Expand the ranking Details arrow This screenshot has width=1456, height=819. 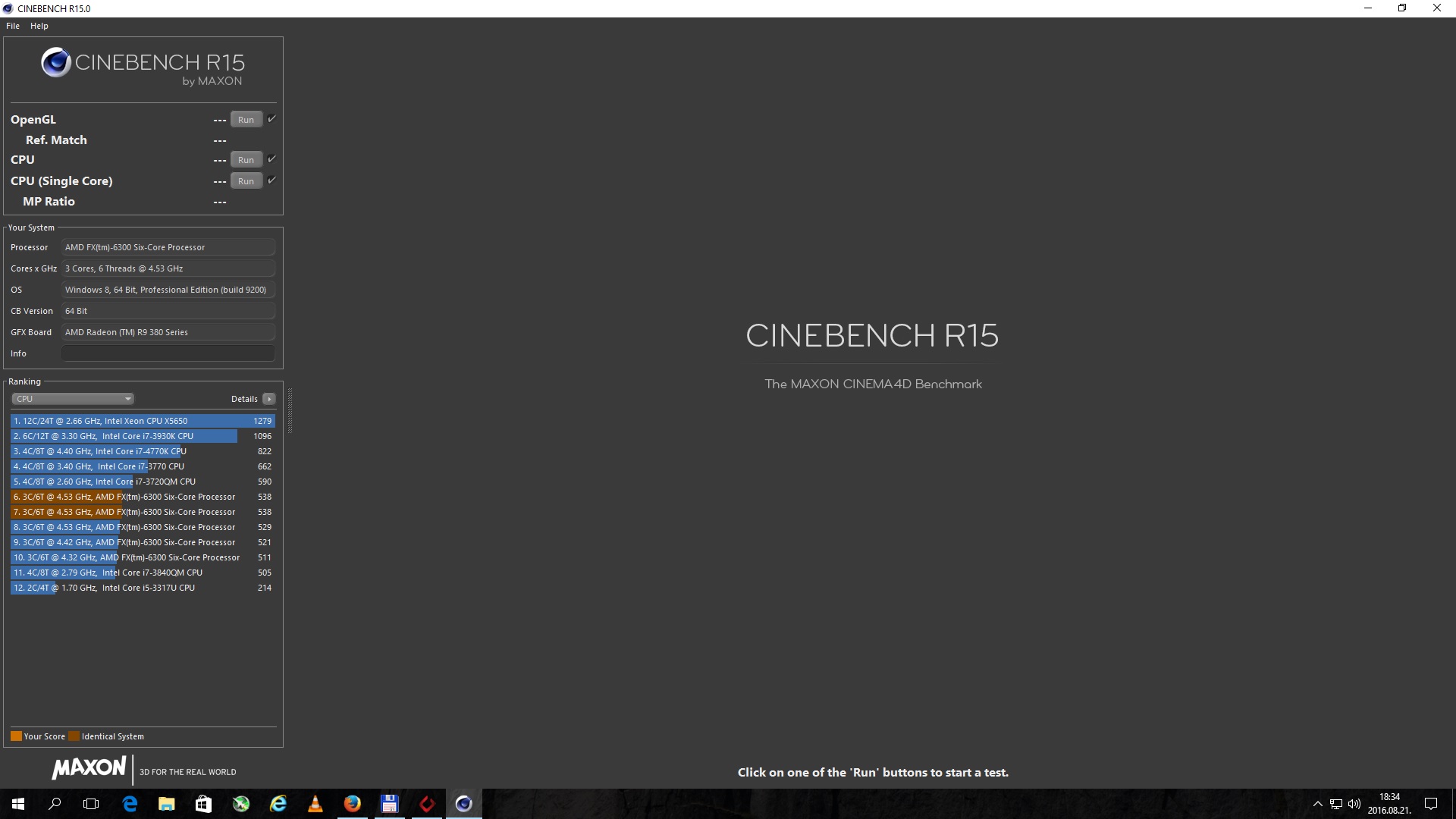point(268,399)
